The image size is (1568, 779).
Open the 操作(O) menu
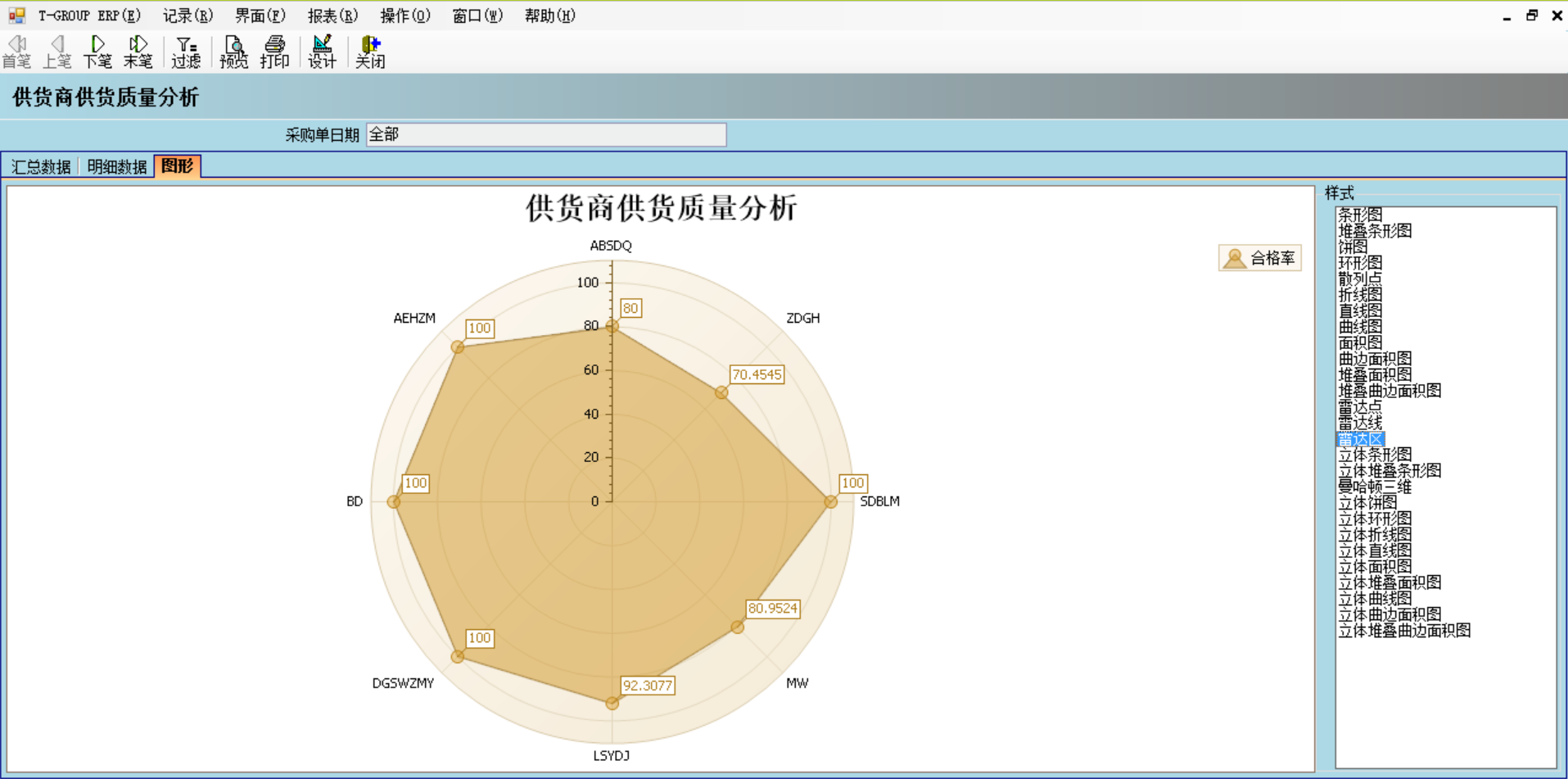[x=404, y=16]
